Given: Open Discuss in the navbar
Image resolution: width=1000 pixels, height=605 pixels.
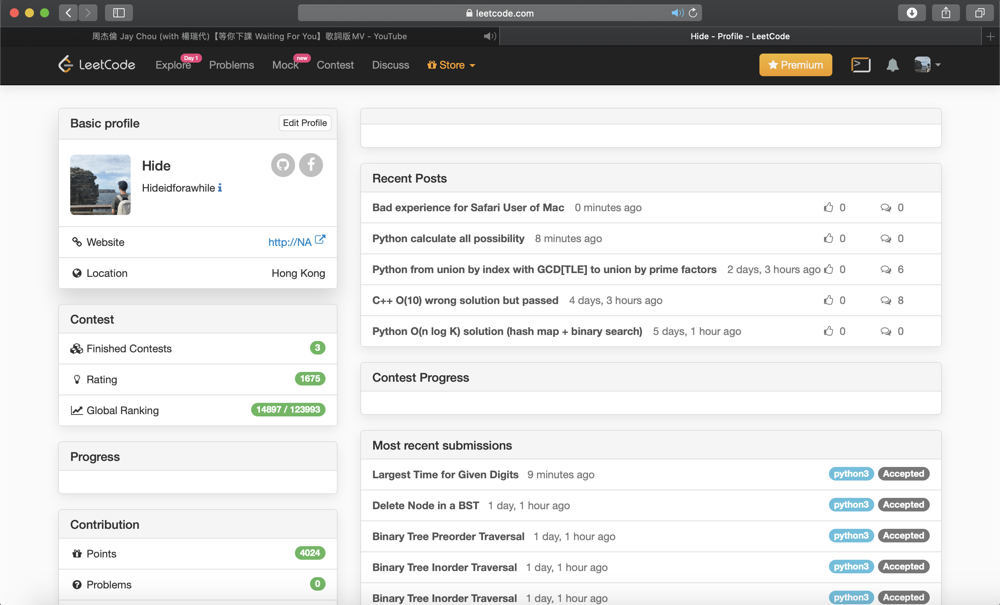Looking at the screenshot, I should [x=390, y=65].
